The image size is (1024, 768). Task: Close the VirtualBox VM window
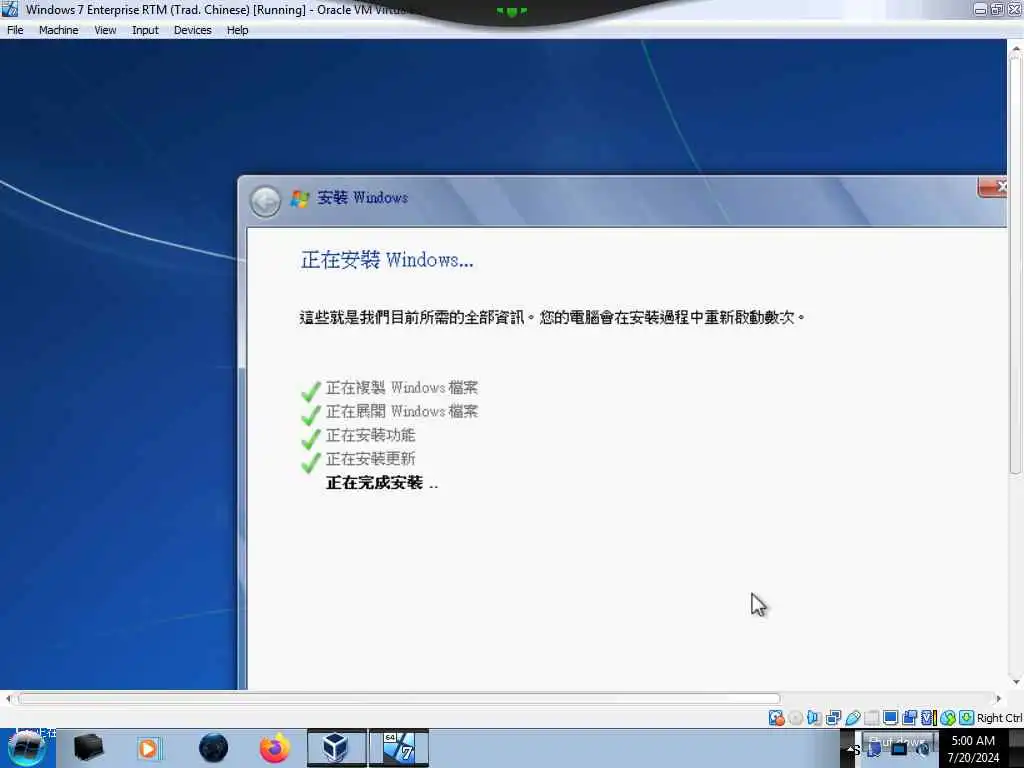pos(1014,9)
